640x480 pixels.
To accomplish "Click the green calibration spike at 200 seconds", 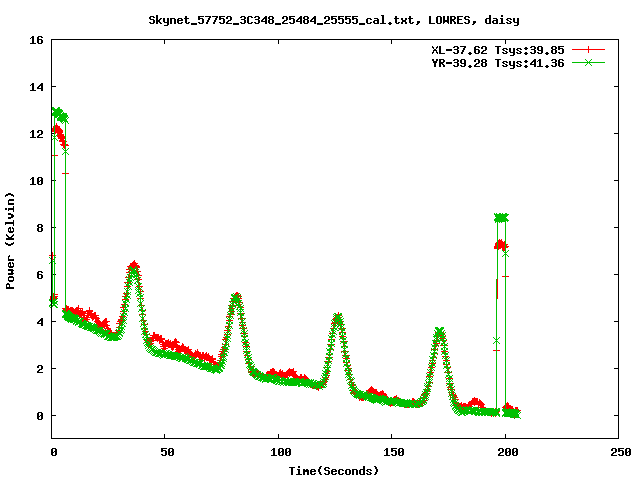I will [x=501, y=218].
